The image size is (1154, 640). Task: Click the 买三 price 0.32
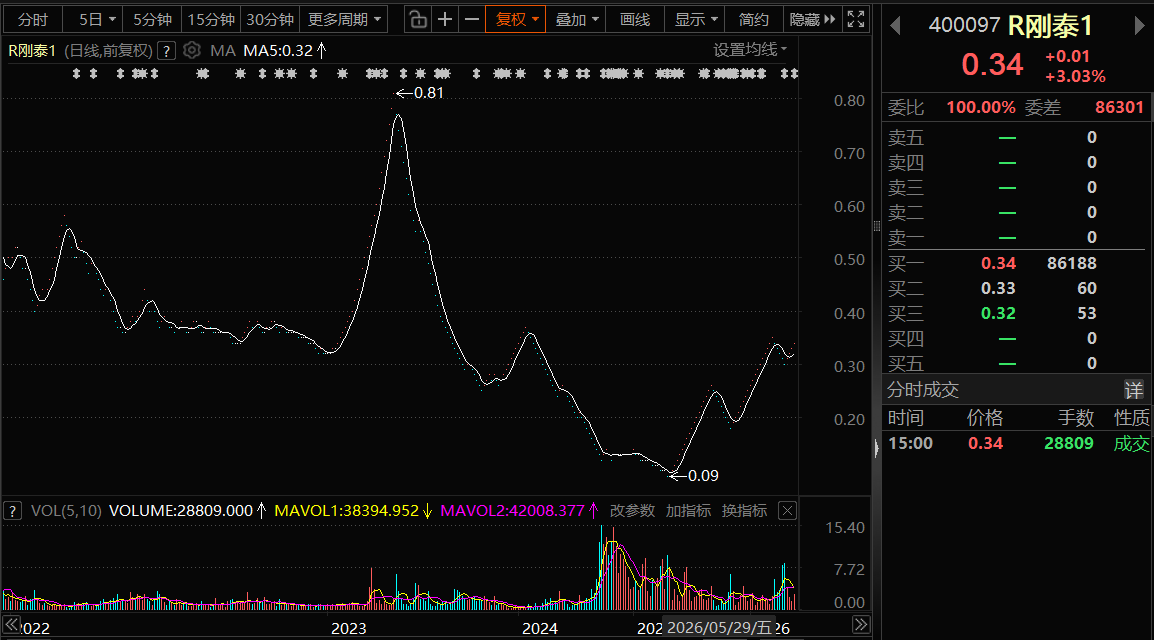(998, 313)
